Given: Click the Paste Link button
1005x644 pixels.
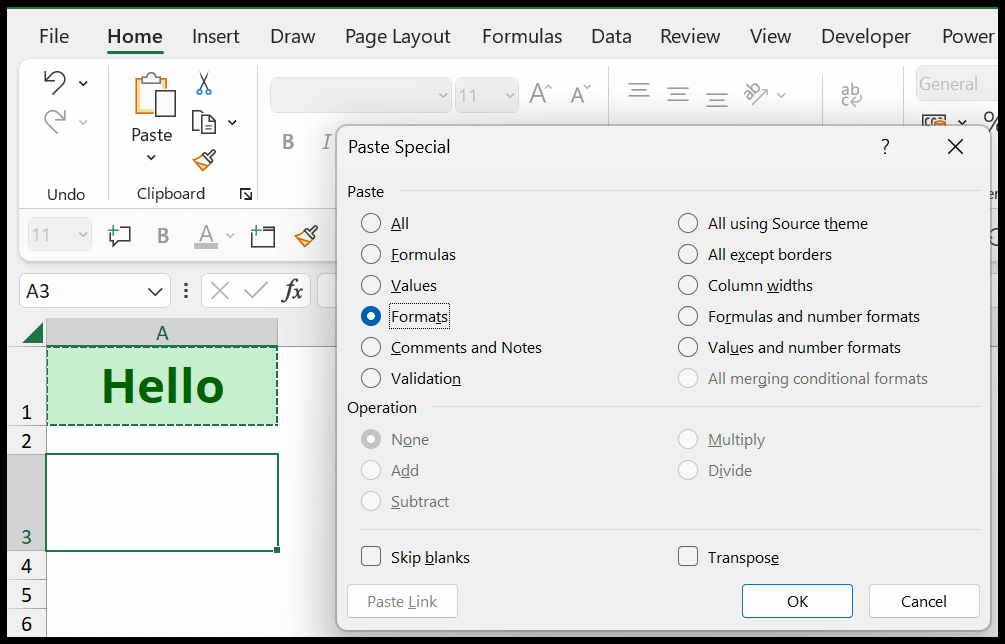Looking at the screenshot, I should coord(402,601).
